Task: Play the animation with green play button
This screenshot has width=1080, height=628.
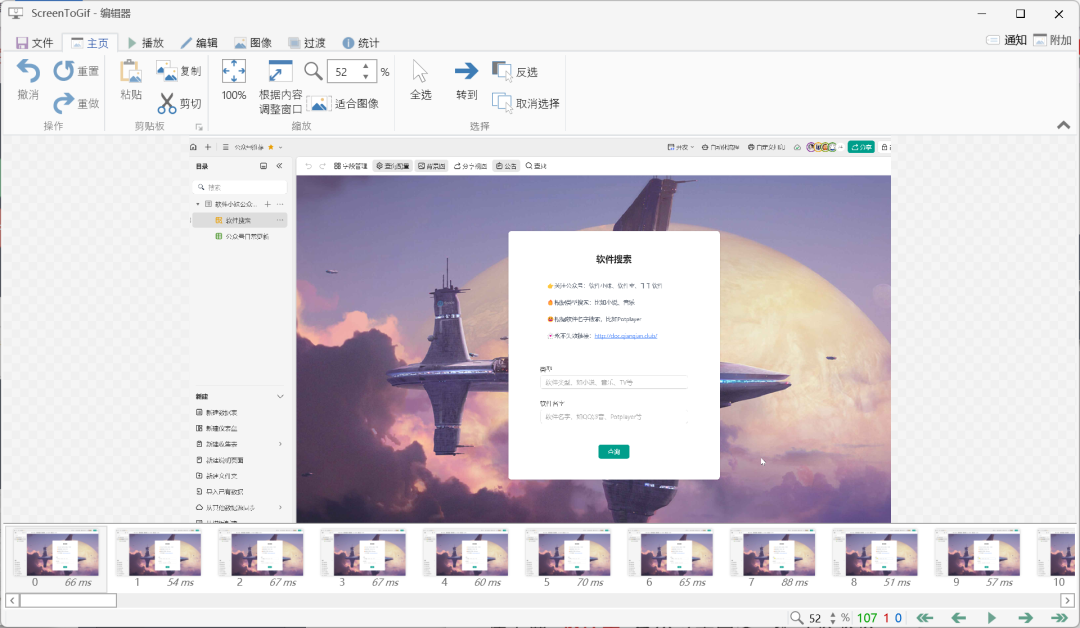Action: tap(992, 618)
